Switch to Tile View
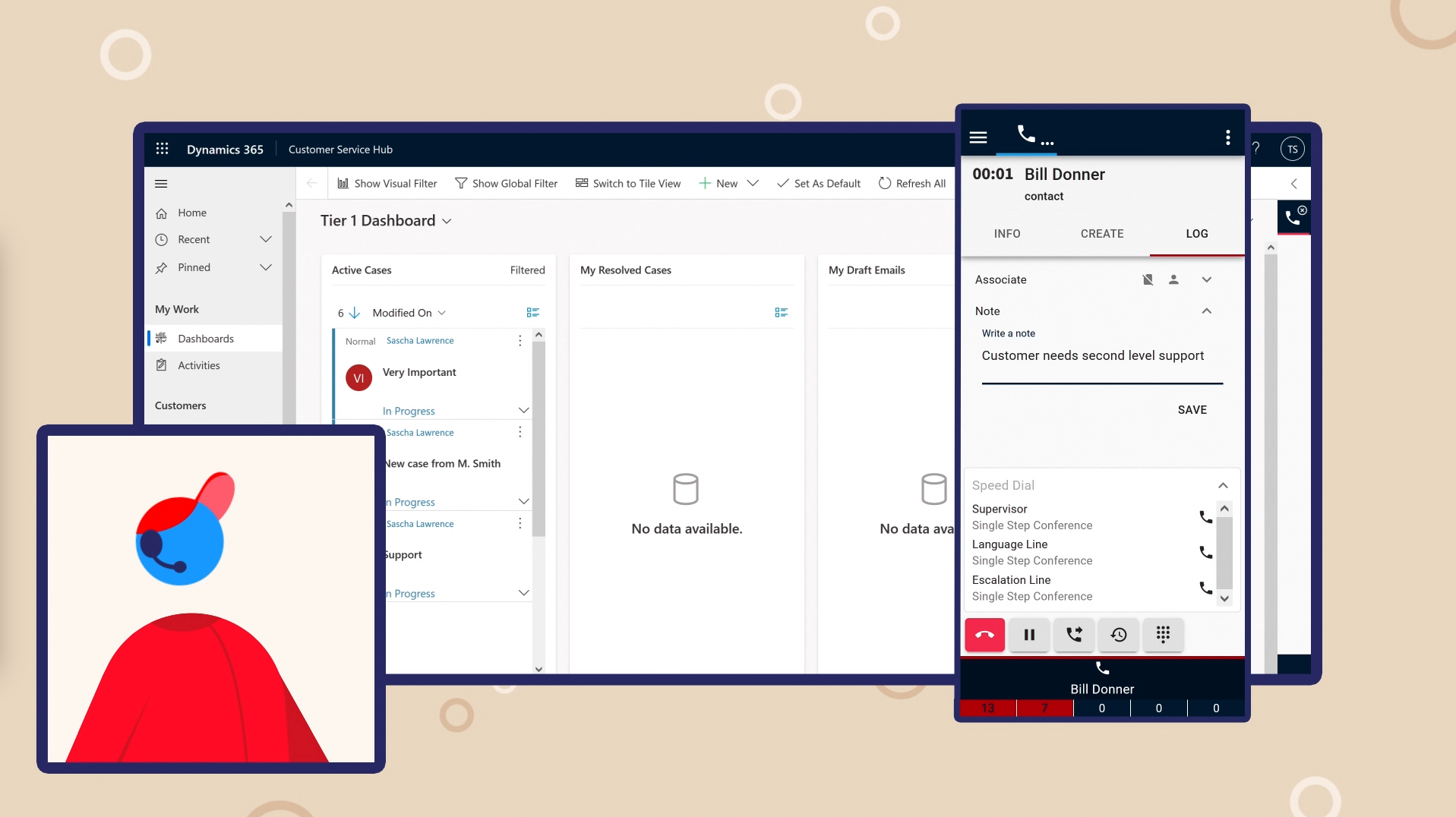 pyautogui.click(x=627, y=184)
